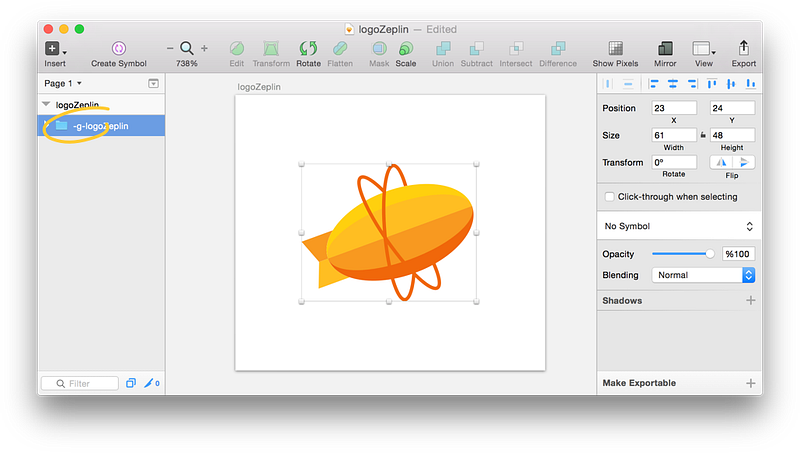Click the layer Filter search field
This screenshot has height=453, width=800.
[x=80, y=383]
